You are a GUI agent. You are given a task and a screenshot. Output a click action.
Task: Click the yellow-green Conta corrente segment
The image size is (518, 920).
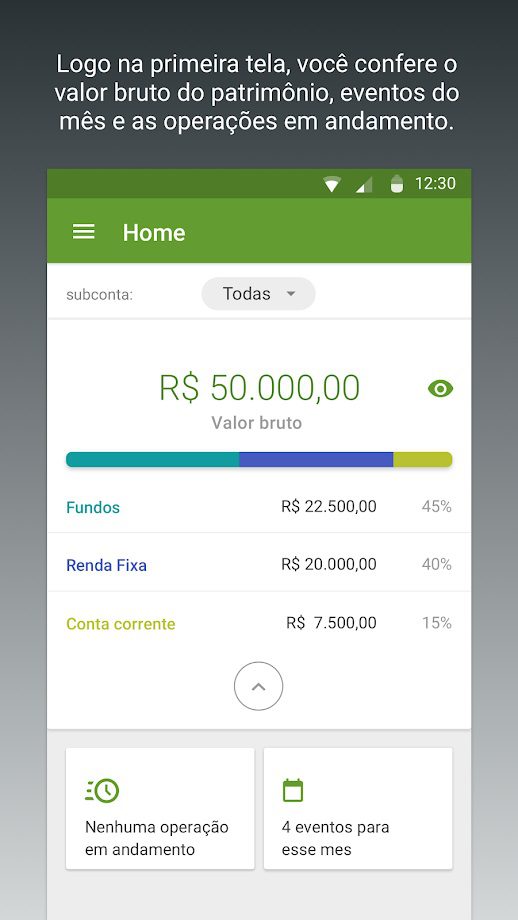pos(422,459)
